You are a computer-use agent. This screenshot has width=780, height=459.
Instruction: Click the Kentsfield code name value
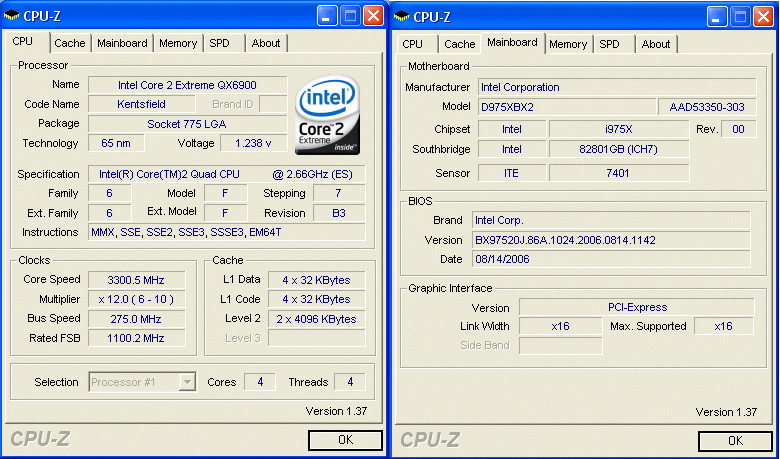pyautogui.click(x=141, y=104)
